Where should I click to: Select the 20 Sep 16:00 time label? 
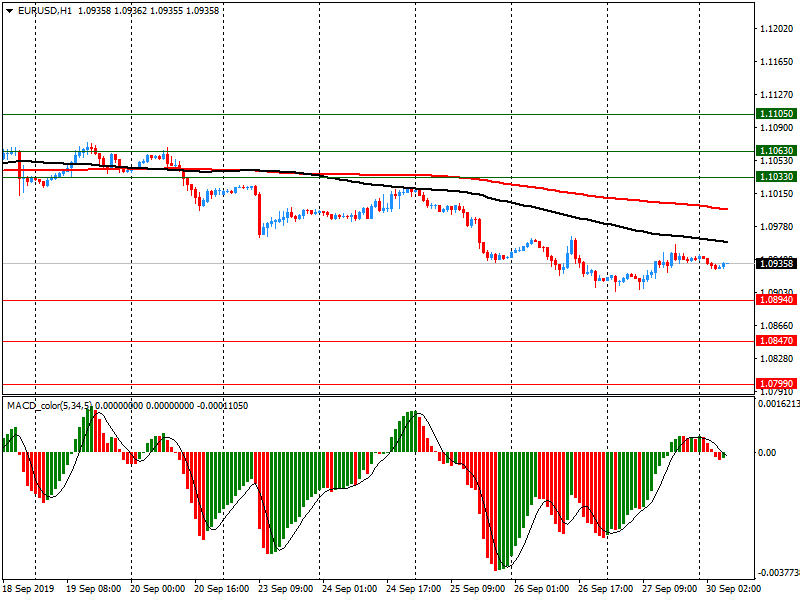point(221,588)
